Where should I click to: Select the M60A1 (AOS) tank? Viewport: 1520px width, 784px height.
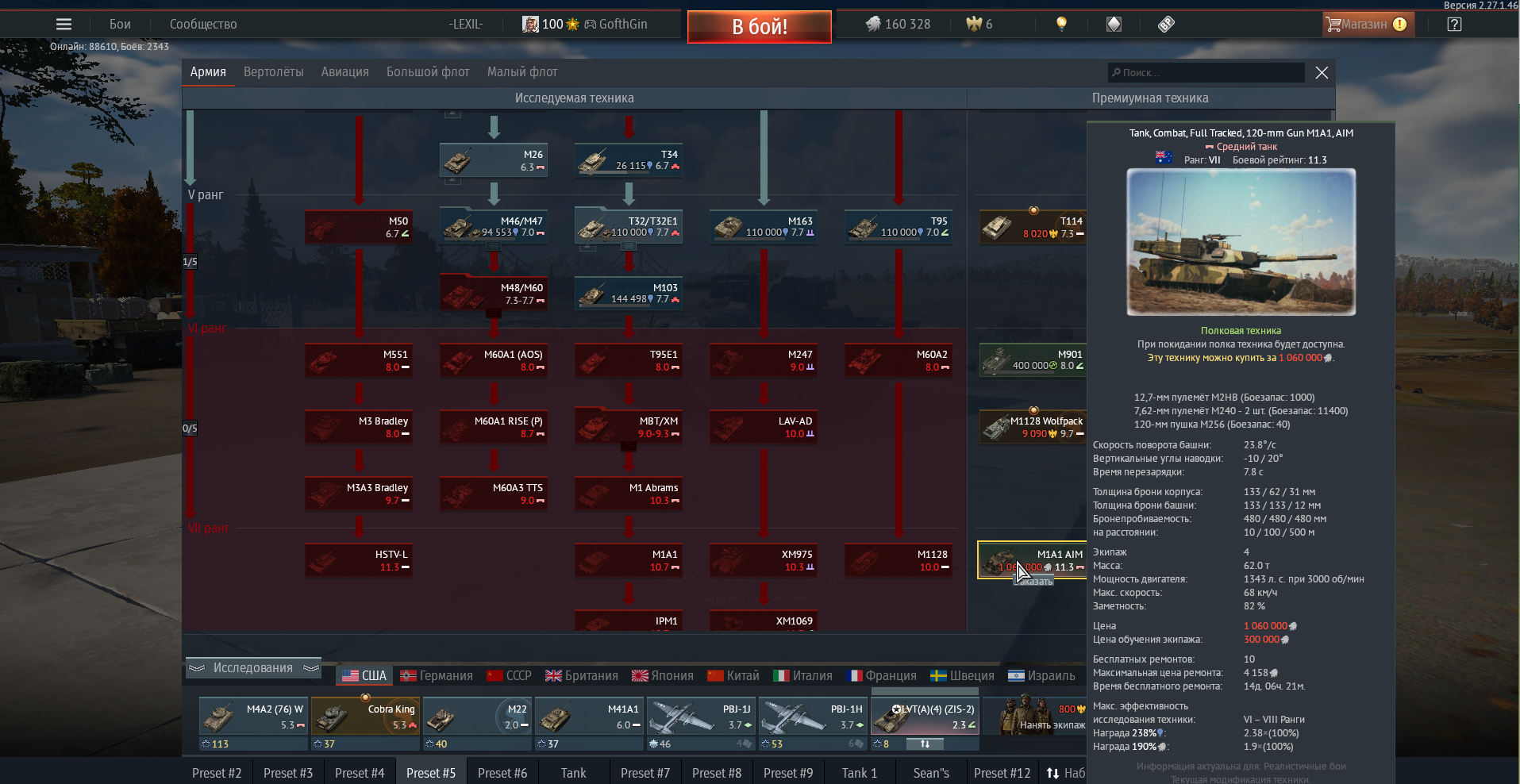tap(494, 360)
